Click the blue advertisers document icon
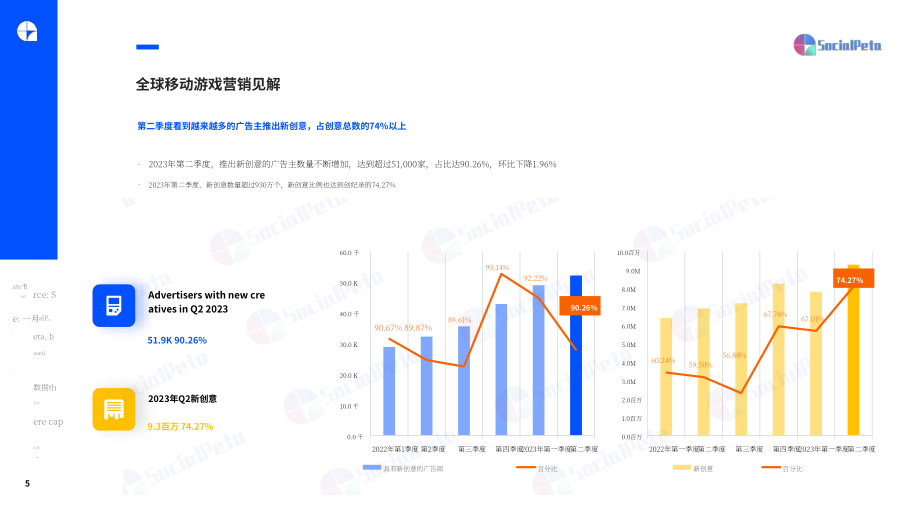Viewport: 920px width, 518px height. pos(114,306)
